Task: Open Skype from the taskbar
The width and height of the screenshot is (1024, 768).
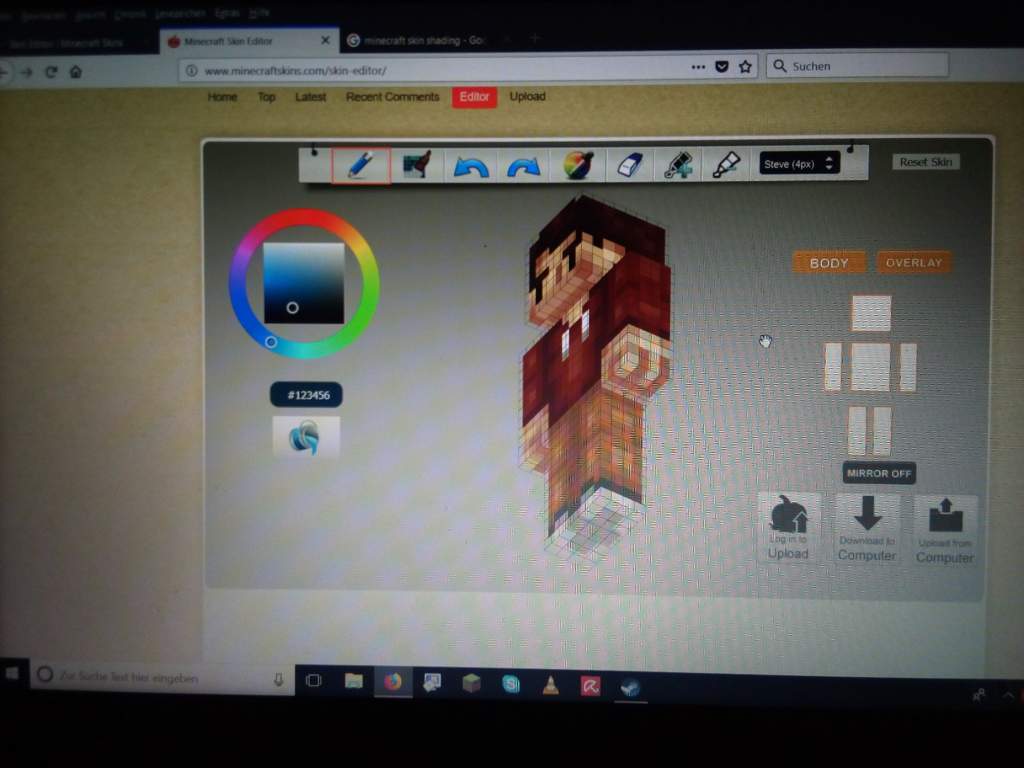Action: tap(511, 684)
